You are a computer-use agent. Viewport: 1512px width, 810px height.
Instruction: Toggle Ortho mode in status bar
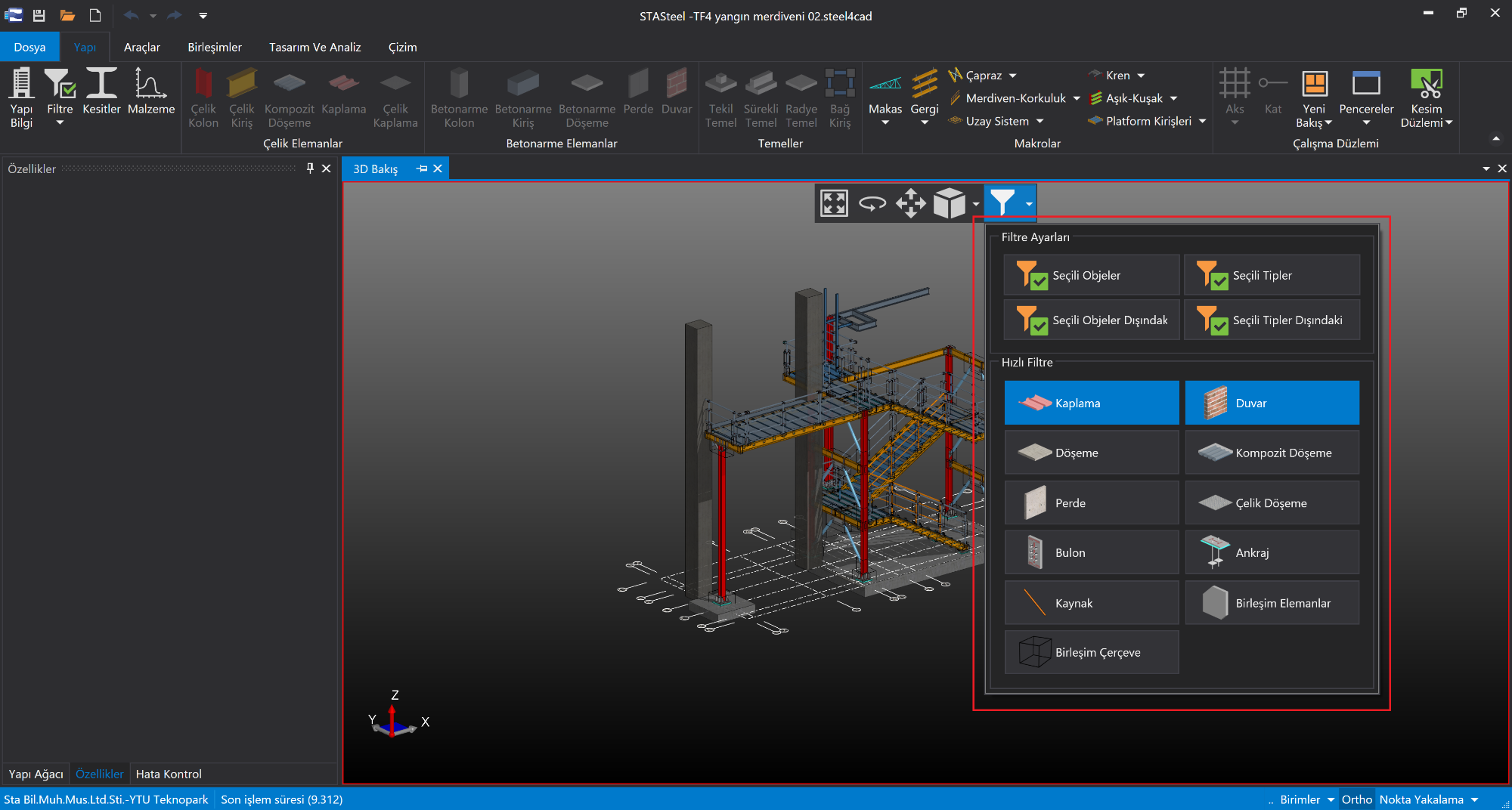pos(1356,799)
